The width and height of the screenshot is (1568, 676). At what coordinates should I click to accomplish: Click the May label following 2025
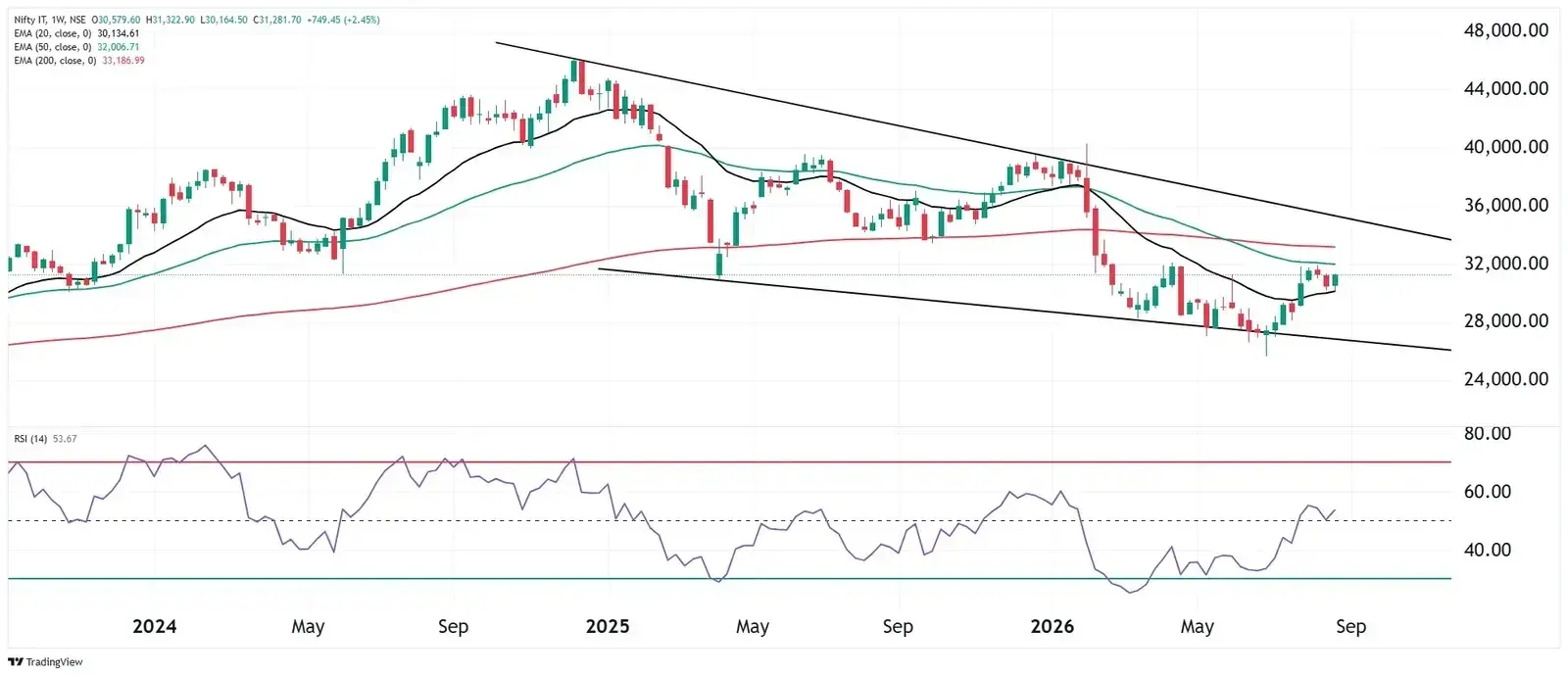753,627
